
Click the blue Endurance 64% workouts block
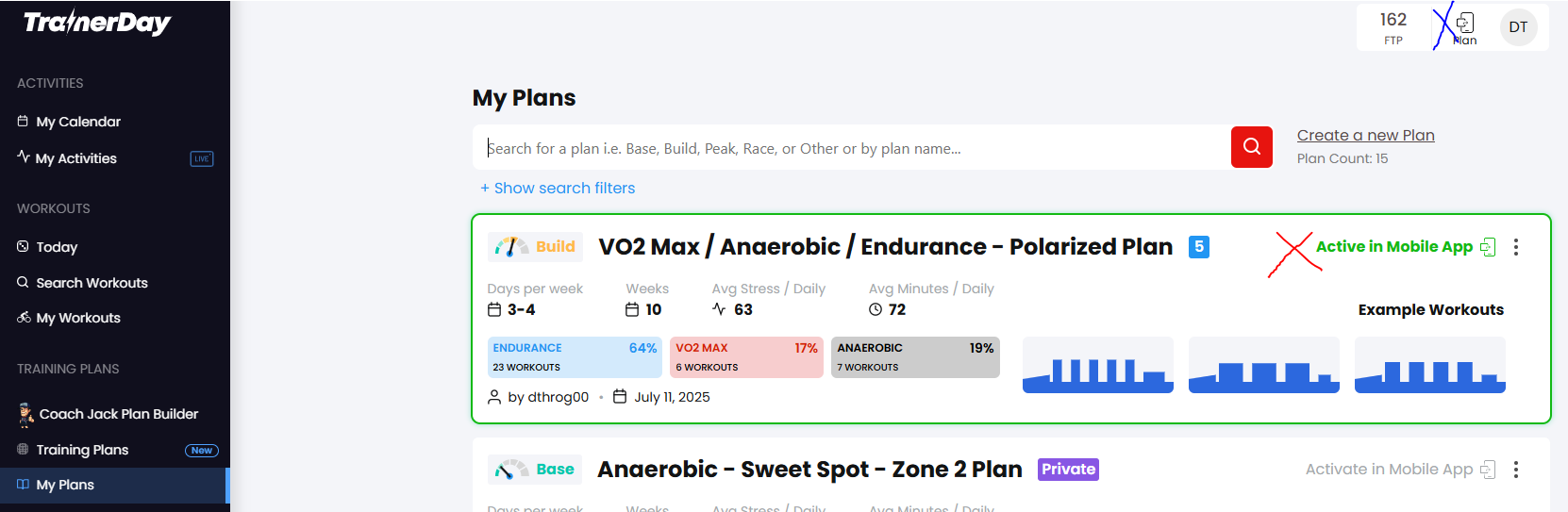coord(575,357)
